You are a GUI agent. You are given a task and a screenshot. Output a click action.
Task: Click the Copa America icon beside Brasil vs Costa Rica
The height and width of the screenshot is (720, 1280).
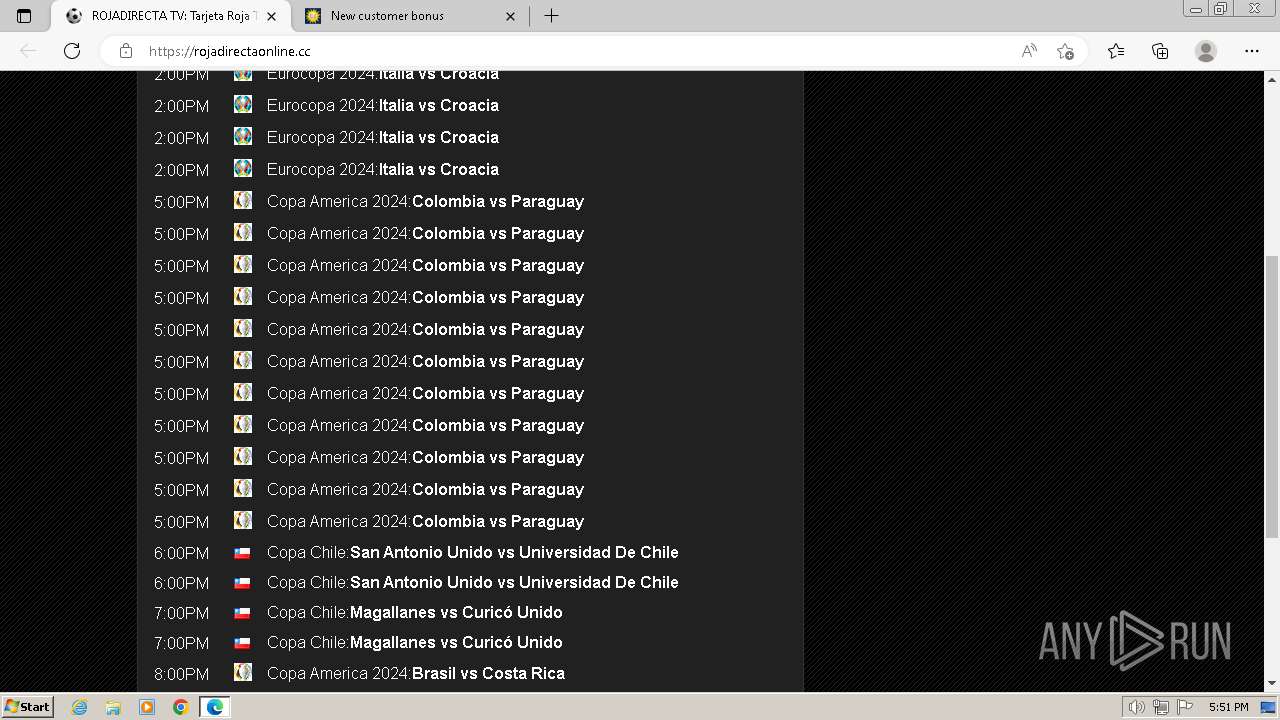(243, 672)
